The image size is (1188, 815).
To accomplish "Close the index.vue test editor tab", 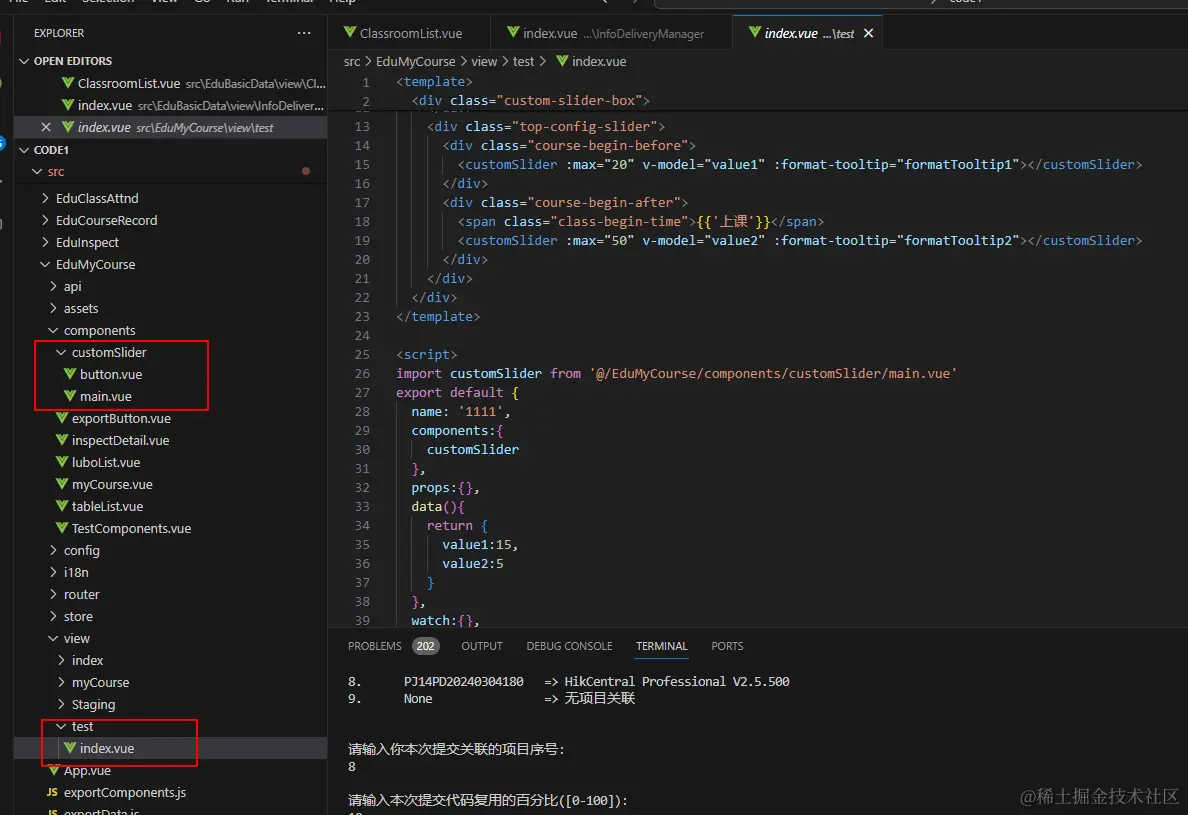I will pos(868,33).
